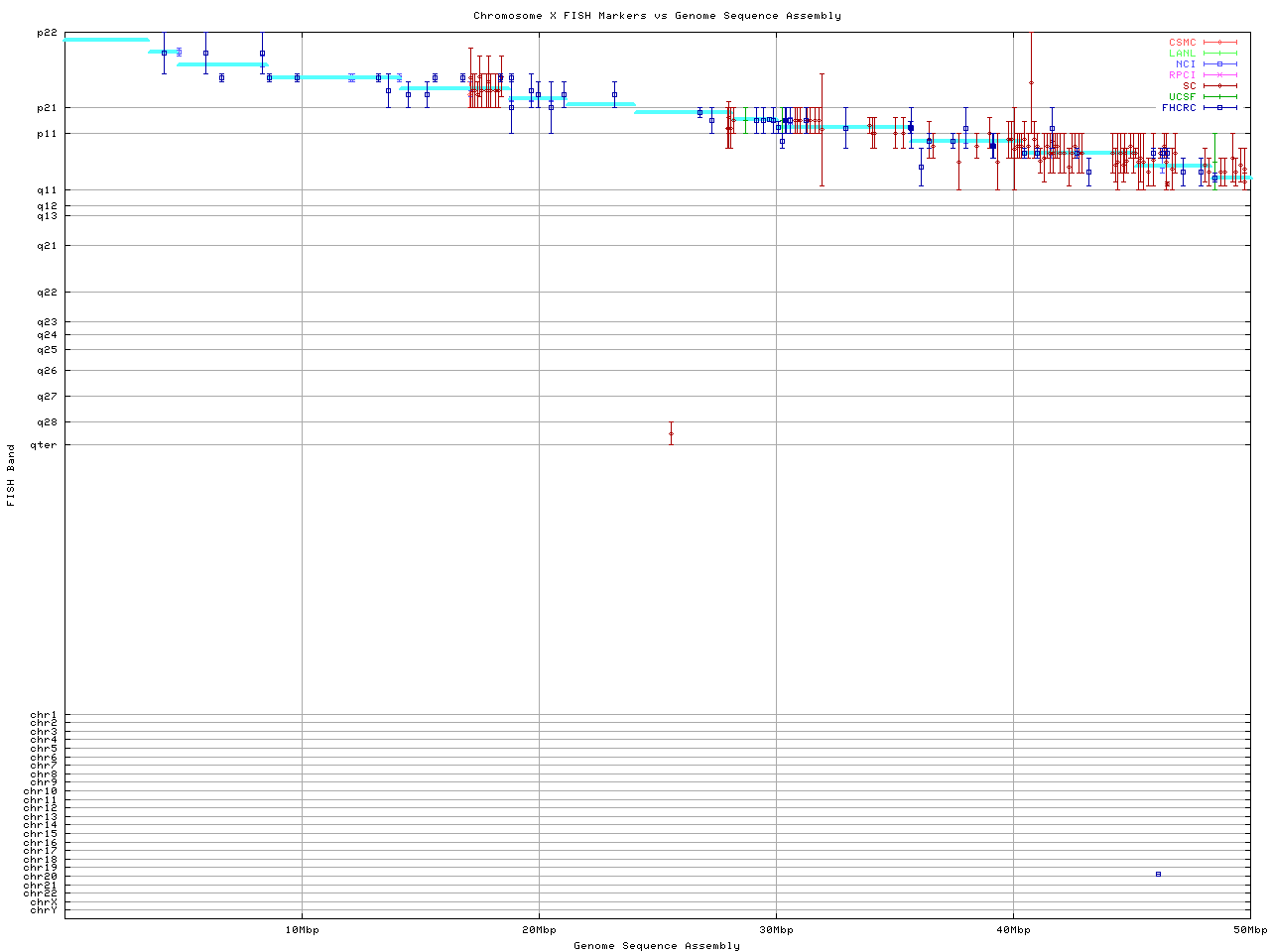The height and width of the screenshot is (952, 1270).
Task: Select the vertical FISH Band axis title
Action: pos(12,475)
